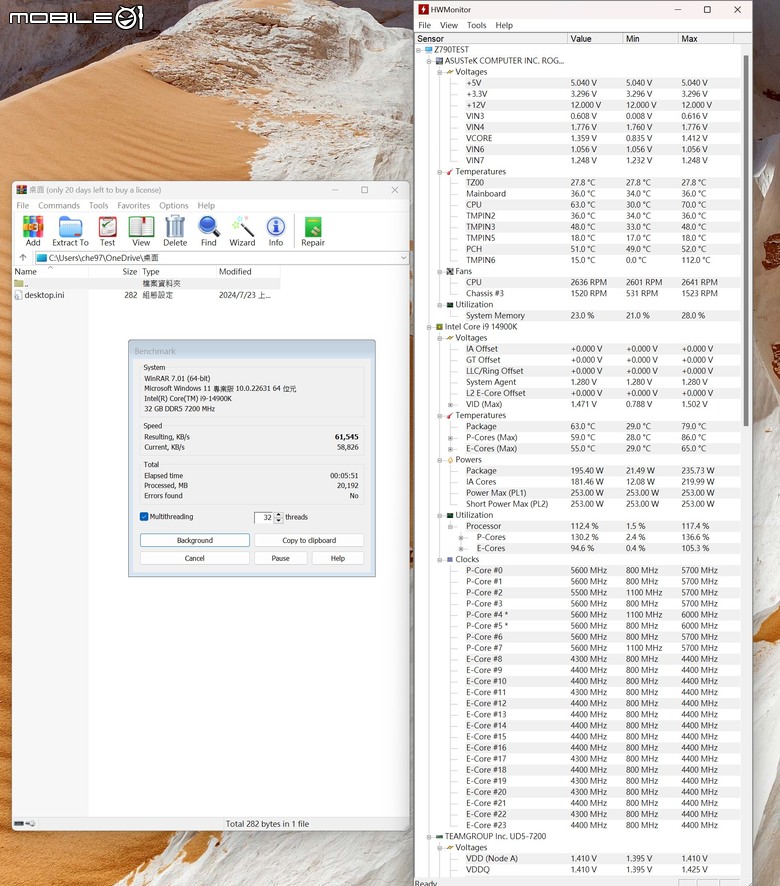The width and height of the screenshot is (780, 886).
Task: Collapse the Clocks tree section
Action: pyautogui.click(x=440, y=559)
